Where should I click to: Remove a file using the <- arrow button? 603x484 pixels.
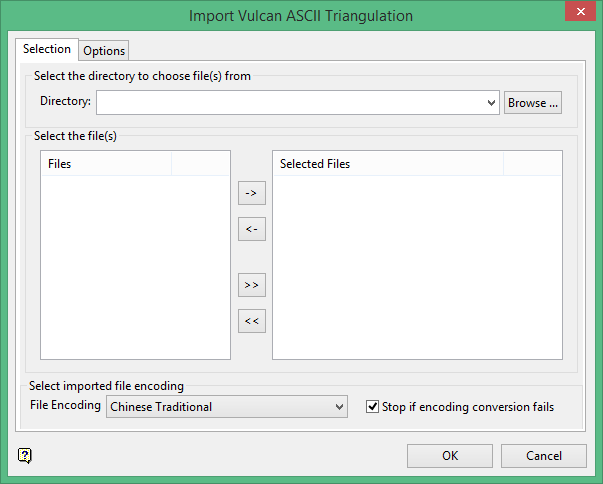252,229
